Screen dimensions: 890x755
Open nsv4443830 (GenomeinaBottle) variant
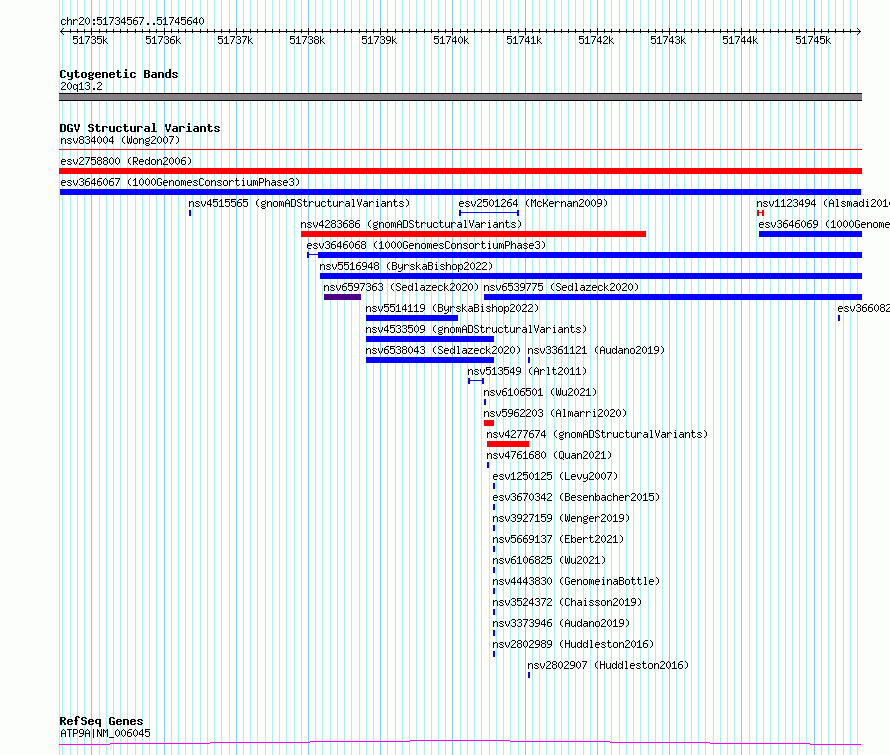pos(576,581)
